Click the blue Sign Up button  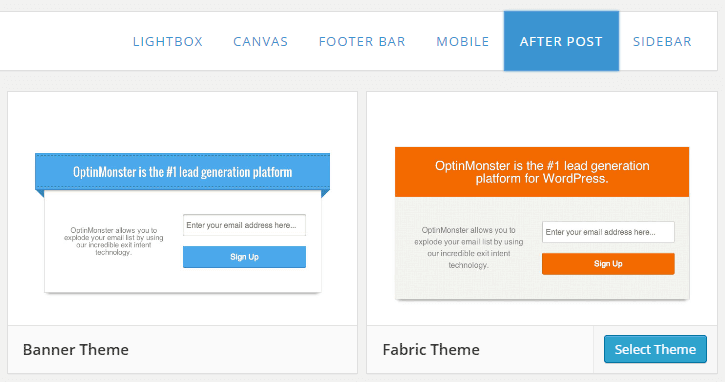tap(244, 257)
